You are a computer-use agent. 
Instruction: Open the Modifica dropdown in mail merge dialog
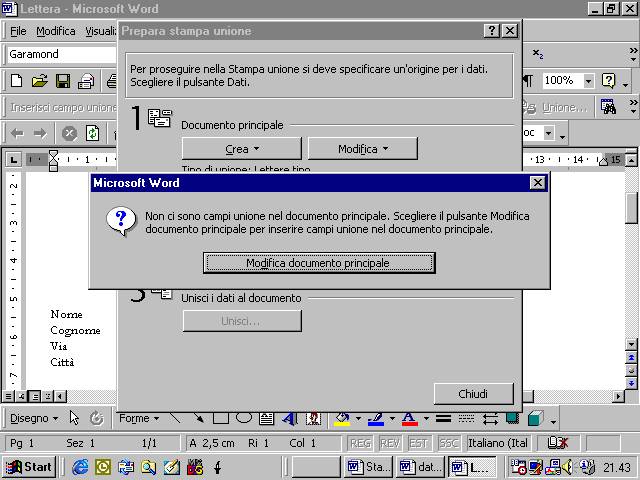[x=362, y=149]
